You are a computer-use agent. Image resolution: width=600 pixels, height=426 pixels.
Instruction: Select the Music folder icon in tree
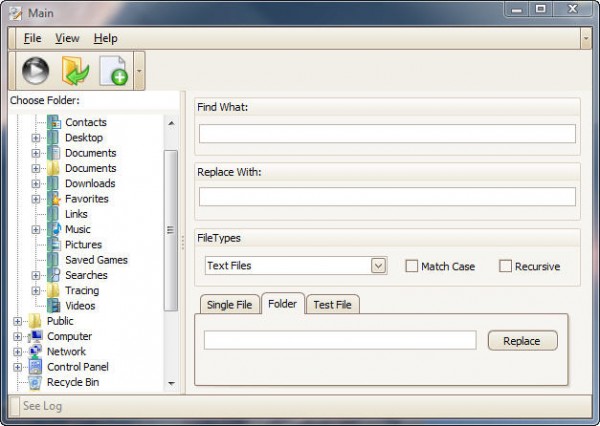54,229
